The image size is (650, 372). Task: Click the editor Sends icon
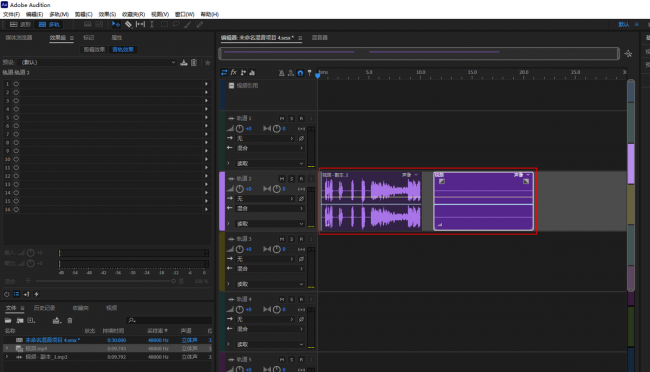243,73
